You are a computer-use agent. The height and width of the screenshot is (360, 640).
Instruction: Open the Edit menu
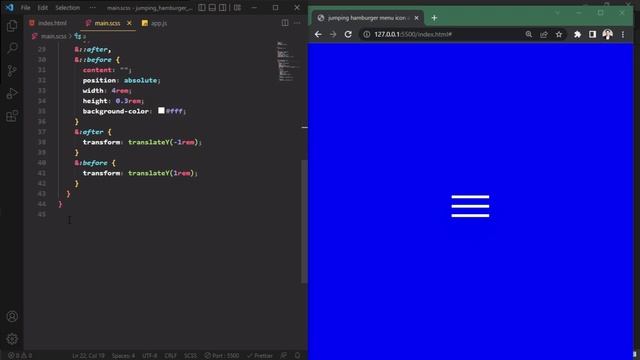point(42,7)
